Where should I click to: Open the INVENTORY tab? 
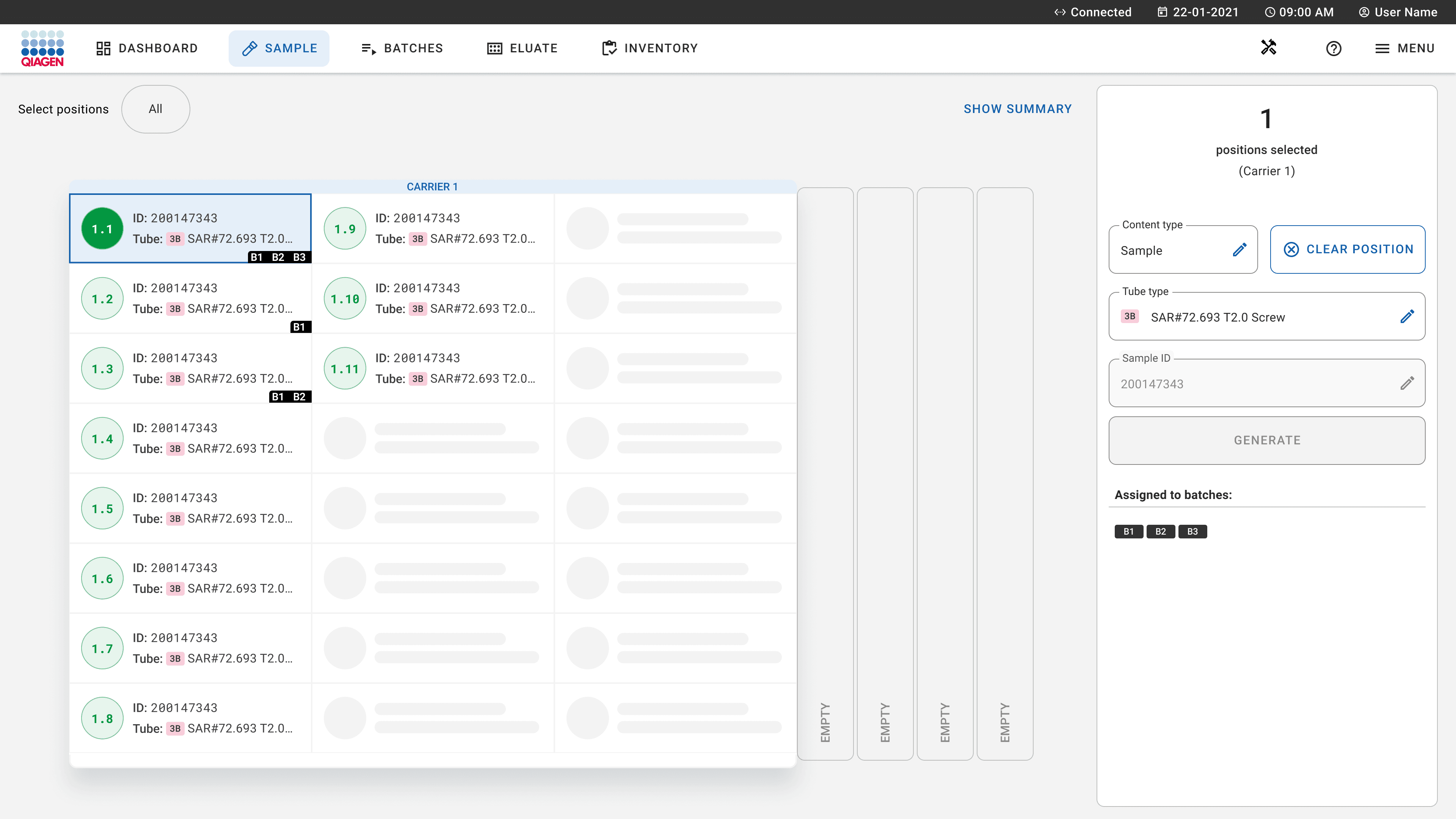[650, 49]
